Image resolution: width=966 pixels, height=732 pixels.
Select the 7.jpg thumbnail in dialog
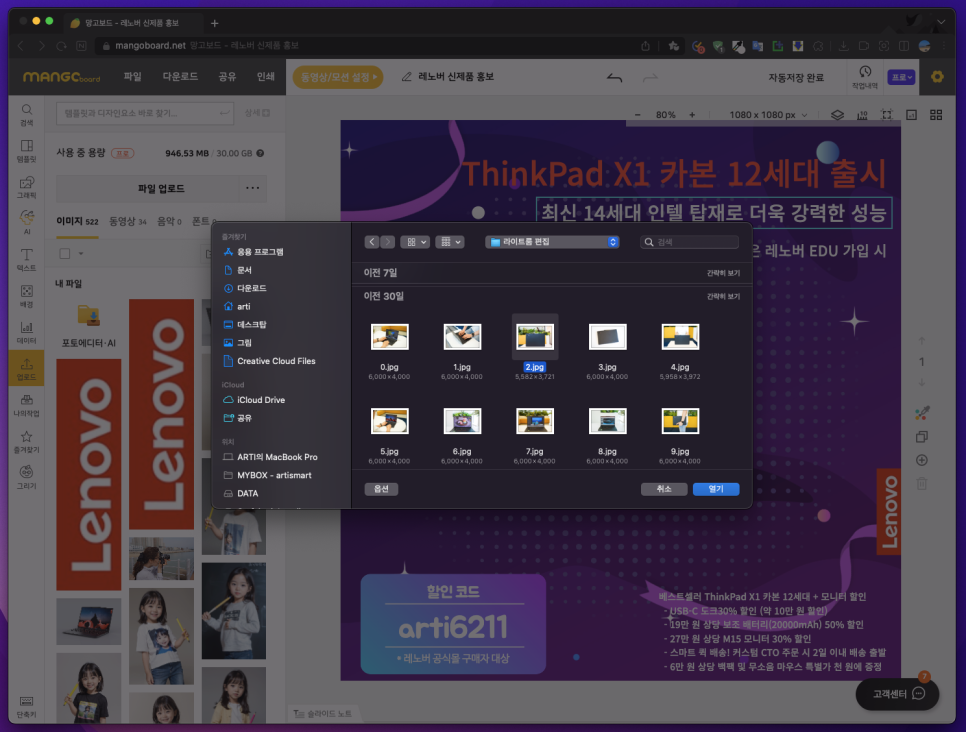point(535,421)
